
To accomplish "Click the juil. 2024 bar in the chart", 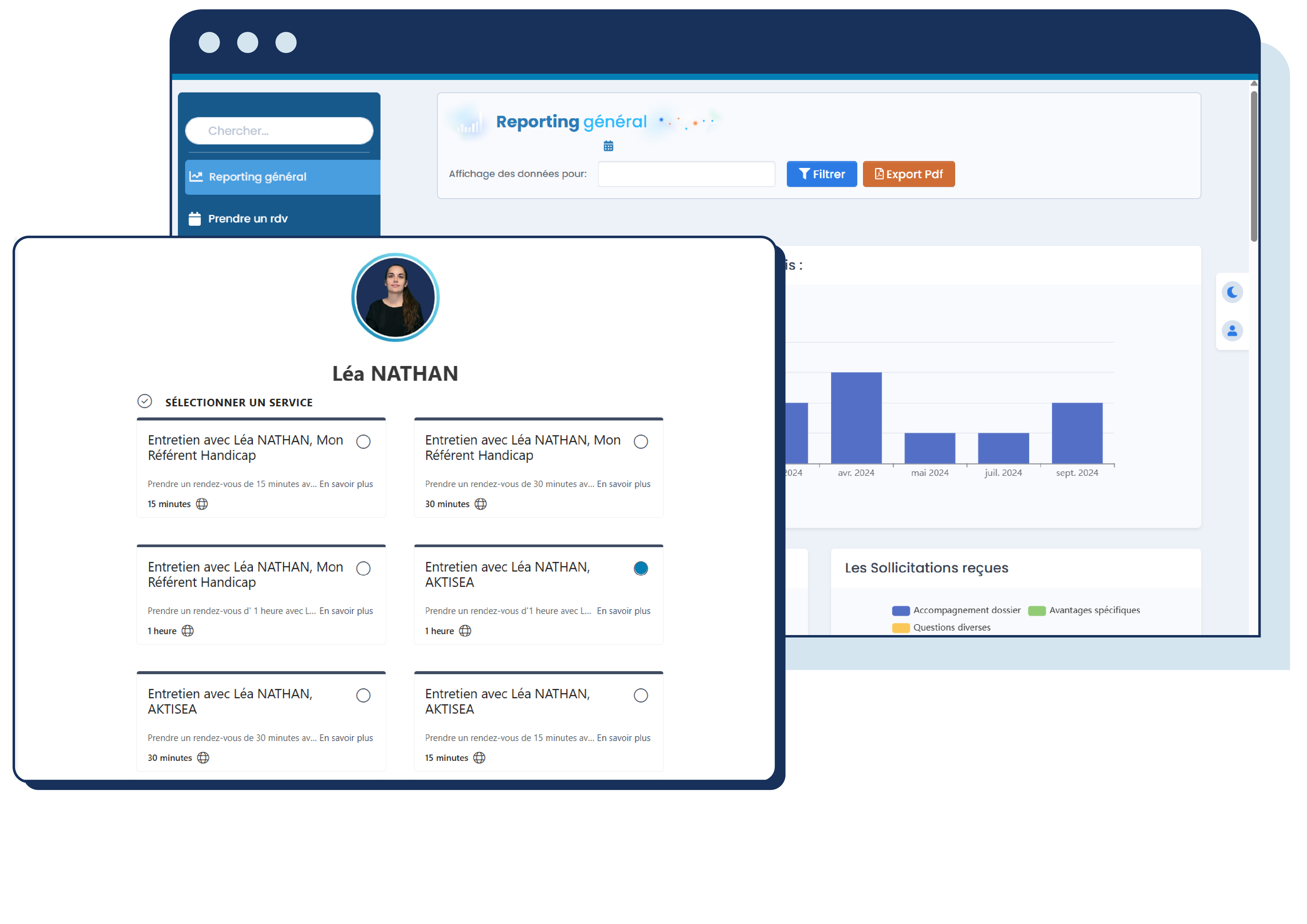I will [1004, 448].
